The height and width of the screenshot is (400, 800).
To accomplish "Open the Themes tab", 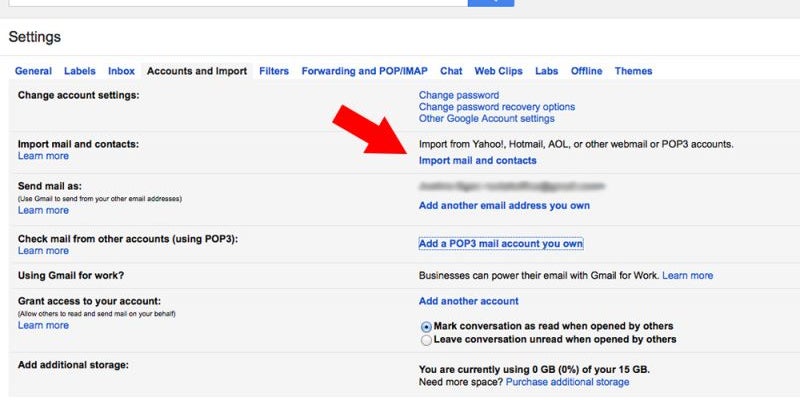I will pos(633,71).
